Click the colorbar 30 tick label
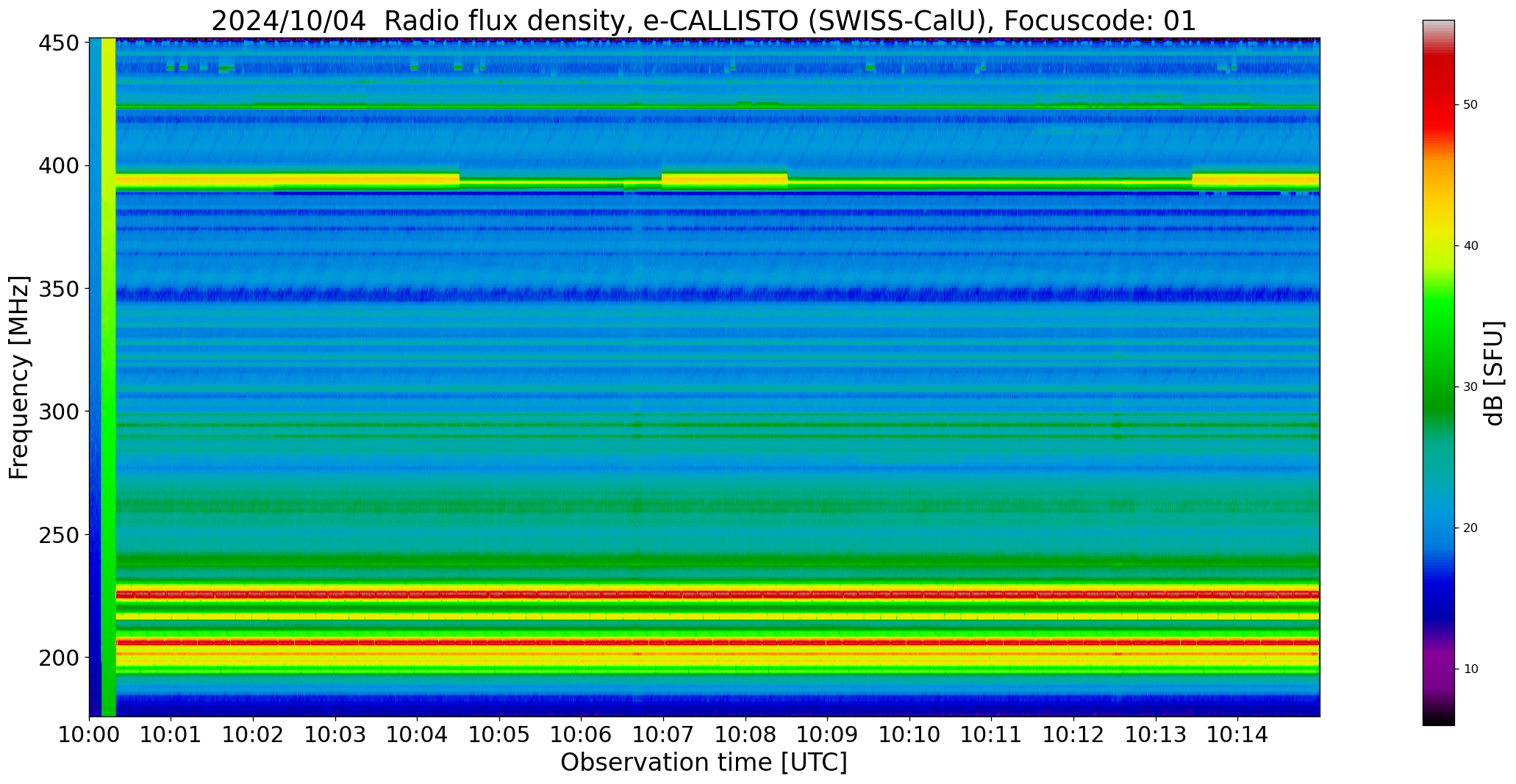This screenshot has height=784, width=1516. (x=1470, y=387)
